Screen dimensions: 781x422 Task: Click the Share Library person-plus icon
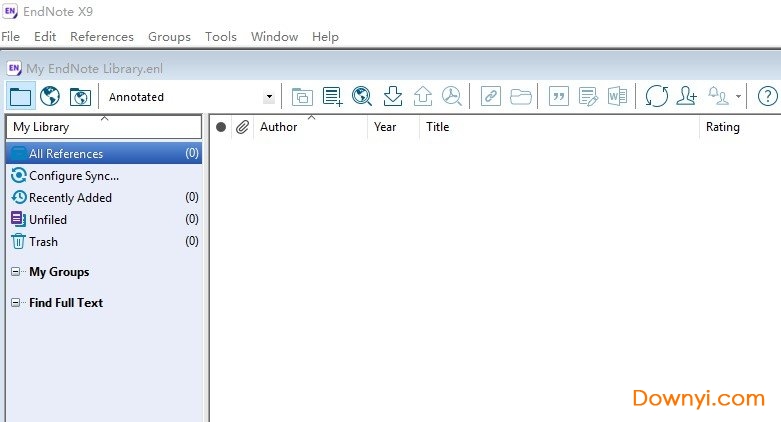[x=686, y=96]
